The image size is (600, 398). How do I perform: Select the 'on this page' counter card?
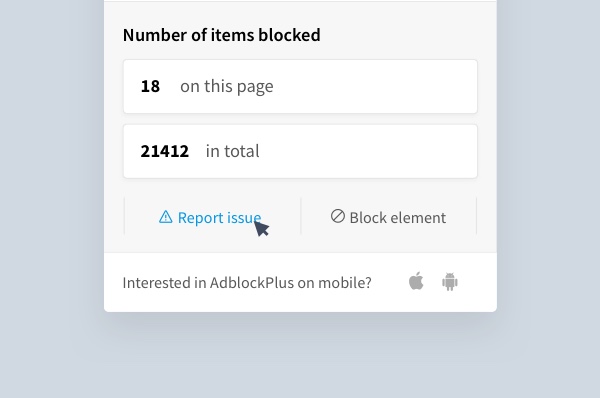[x=300, y=86]
